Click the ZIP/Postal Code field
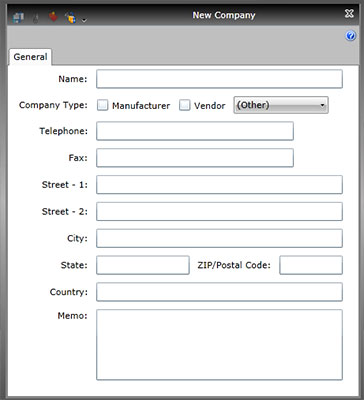Screen dimensions: 364x400 (x=311, y=265)
